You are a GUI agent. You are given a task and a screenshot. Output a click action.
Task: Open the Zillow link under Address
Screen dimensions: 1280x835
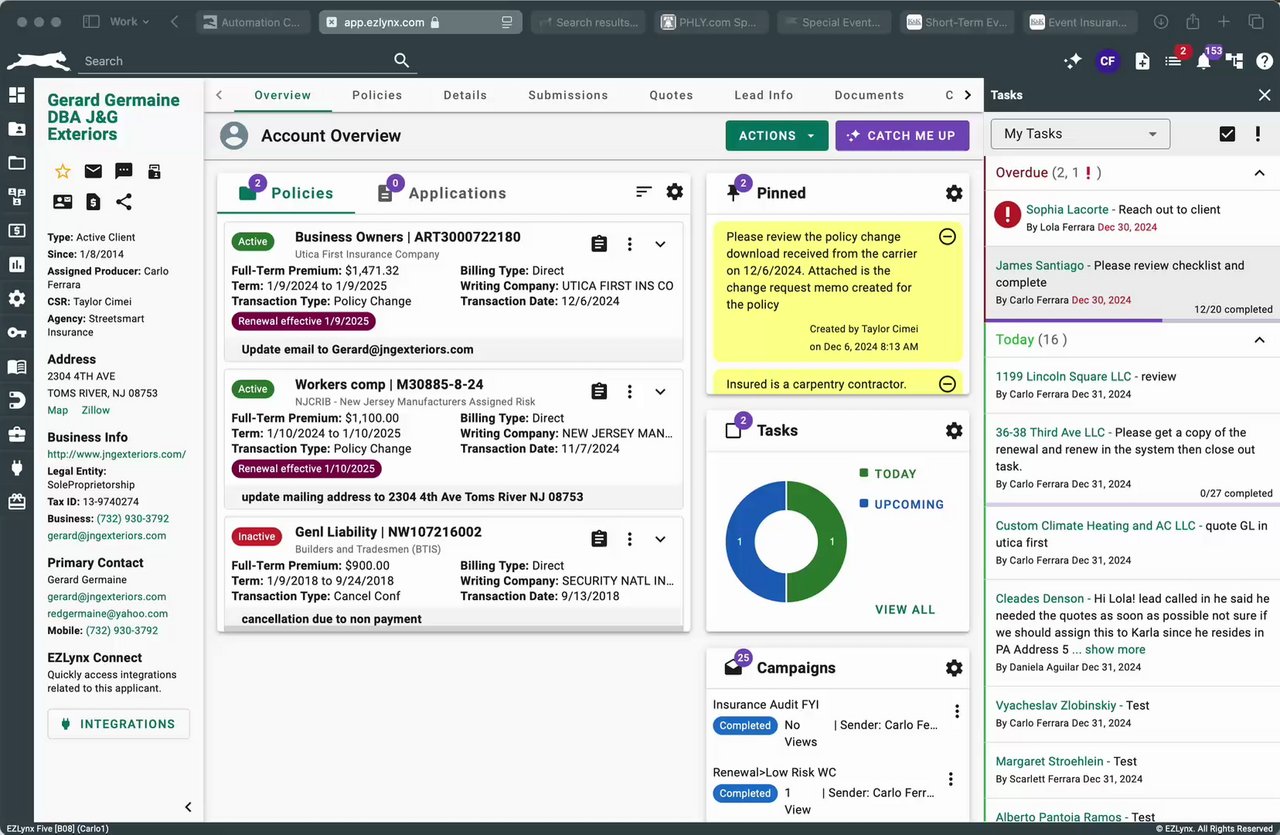click(95, 410)
